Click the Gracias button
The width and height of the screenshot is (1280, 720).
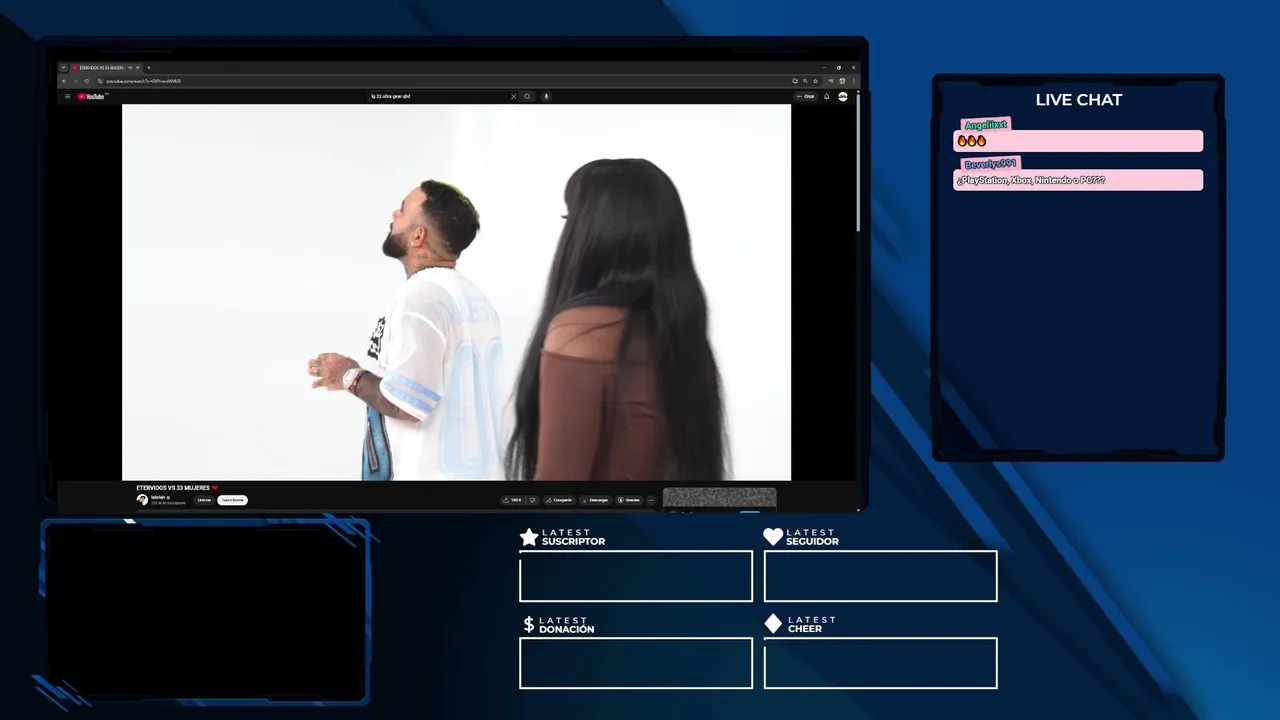click(x=629, y=500)
